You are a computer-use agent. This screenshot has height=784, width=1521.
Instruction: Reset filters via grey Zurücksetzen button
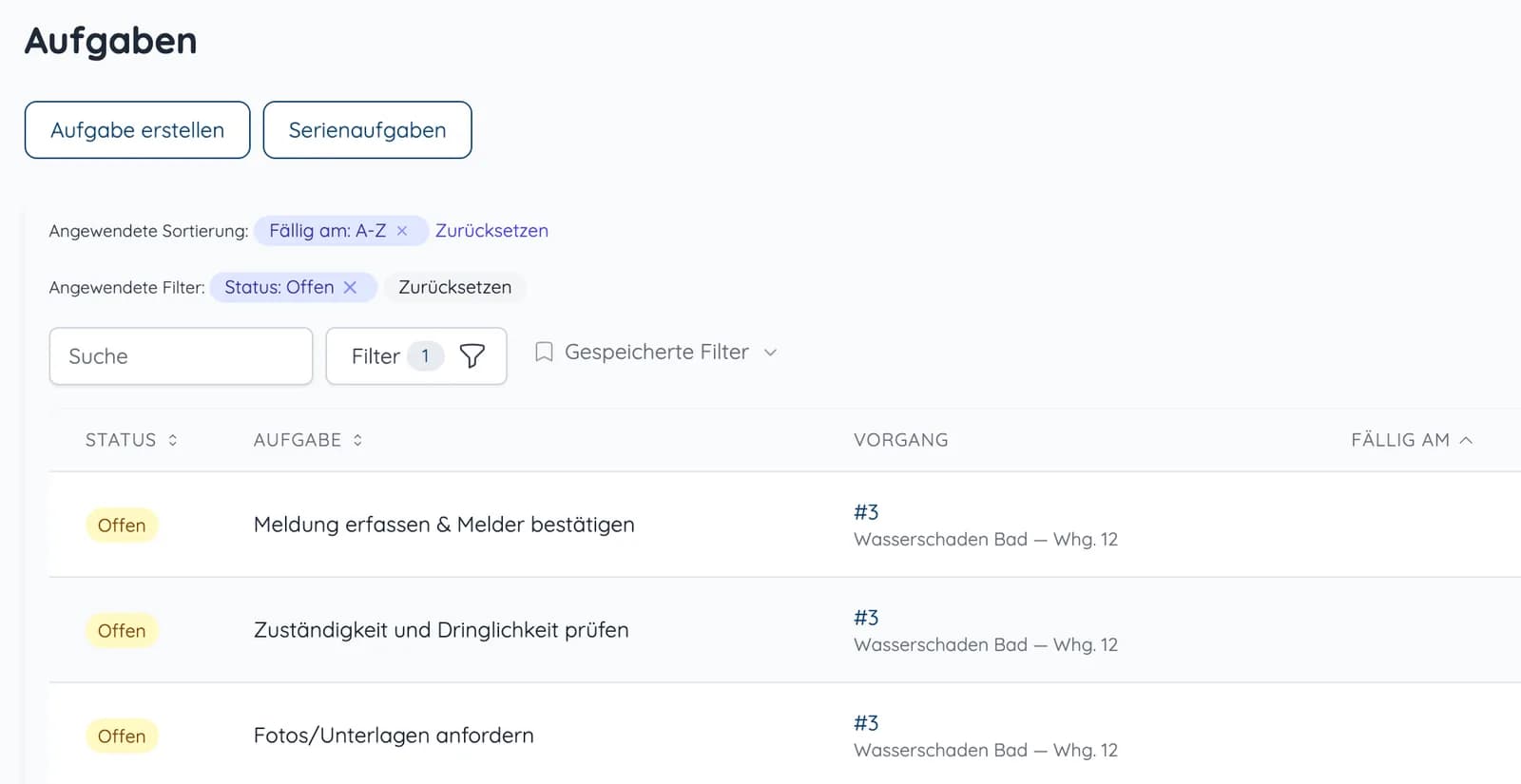pyautogui.click(x=454, y=287)
